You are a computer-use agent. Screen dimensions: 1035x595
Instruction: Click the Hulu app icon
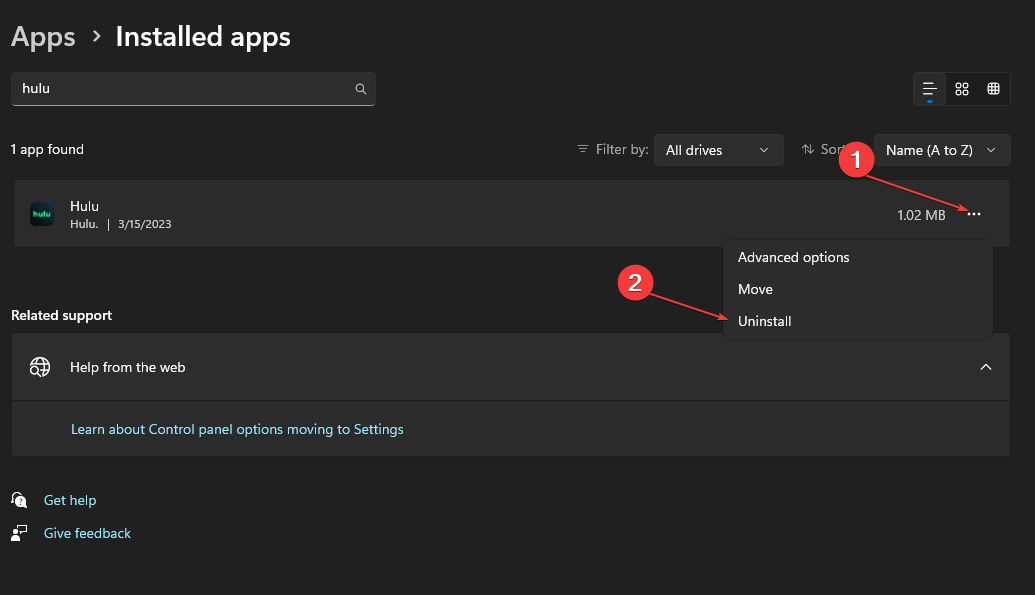[x=42, y=214]
